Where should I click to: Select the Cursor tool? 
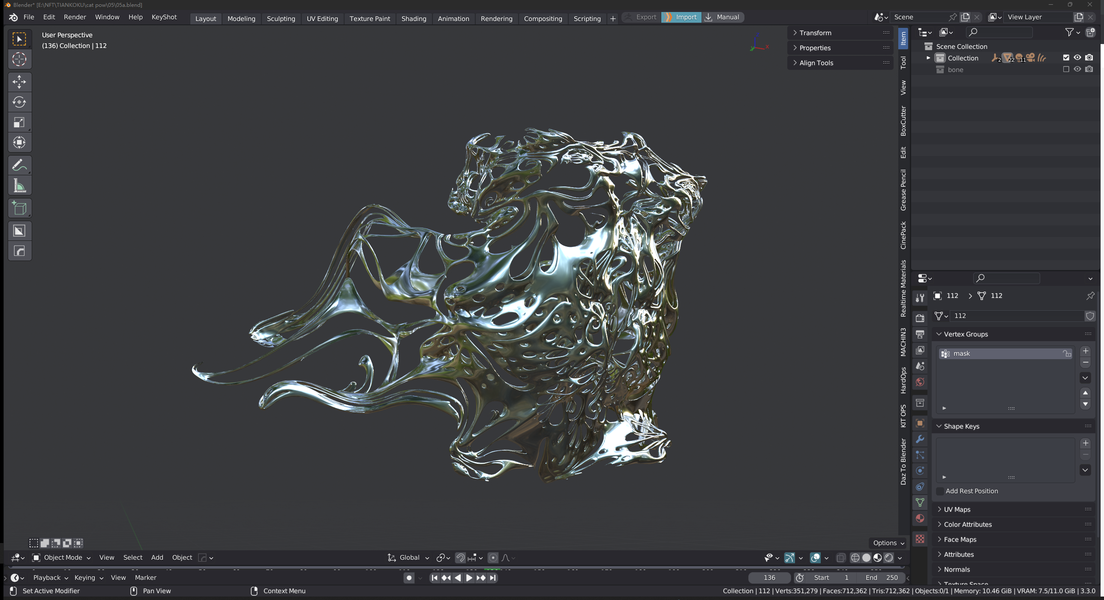coord(19,60)
